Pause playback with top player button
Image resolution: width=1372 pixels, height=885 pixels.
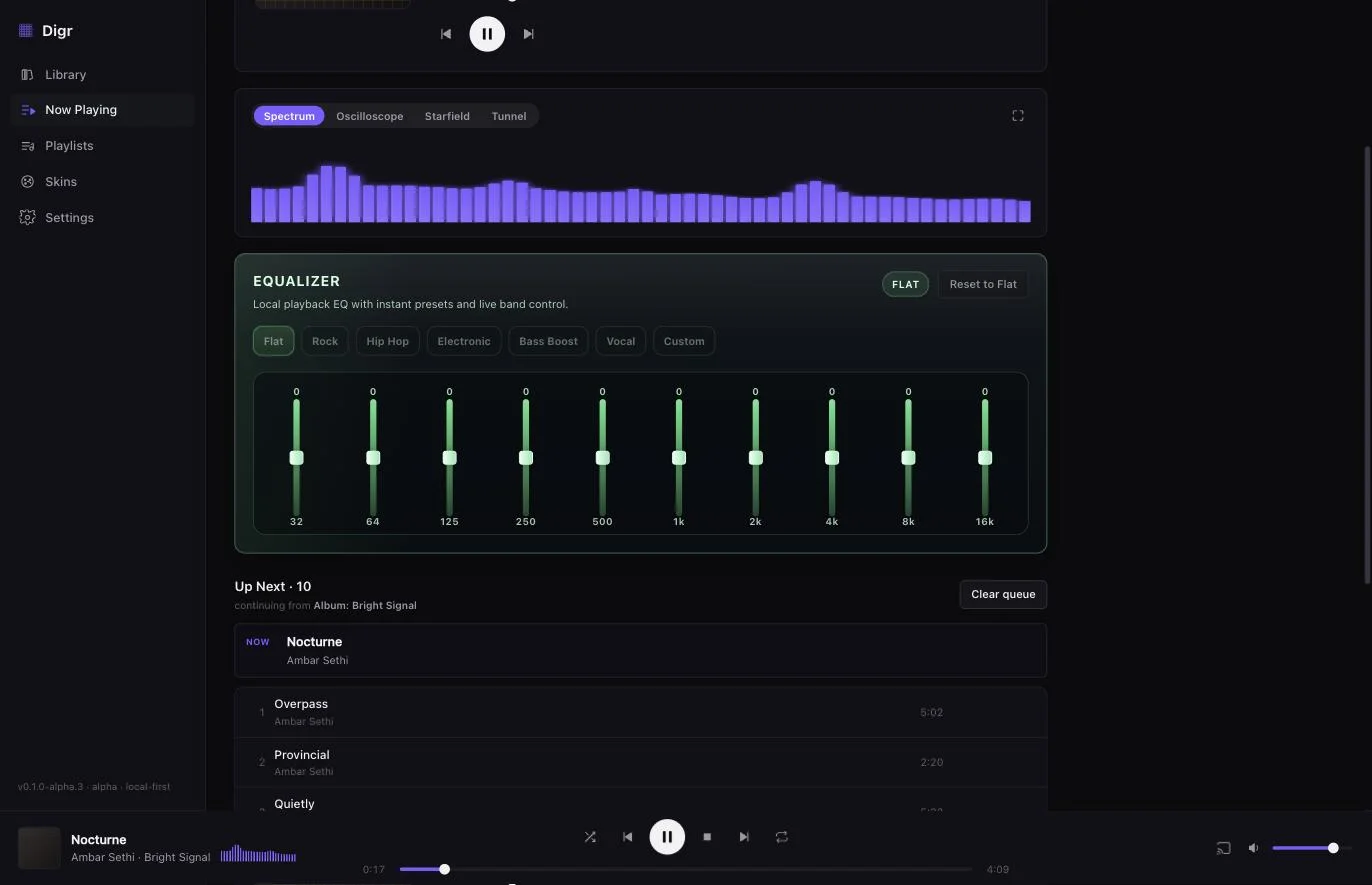click(x=487, y=34)
